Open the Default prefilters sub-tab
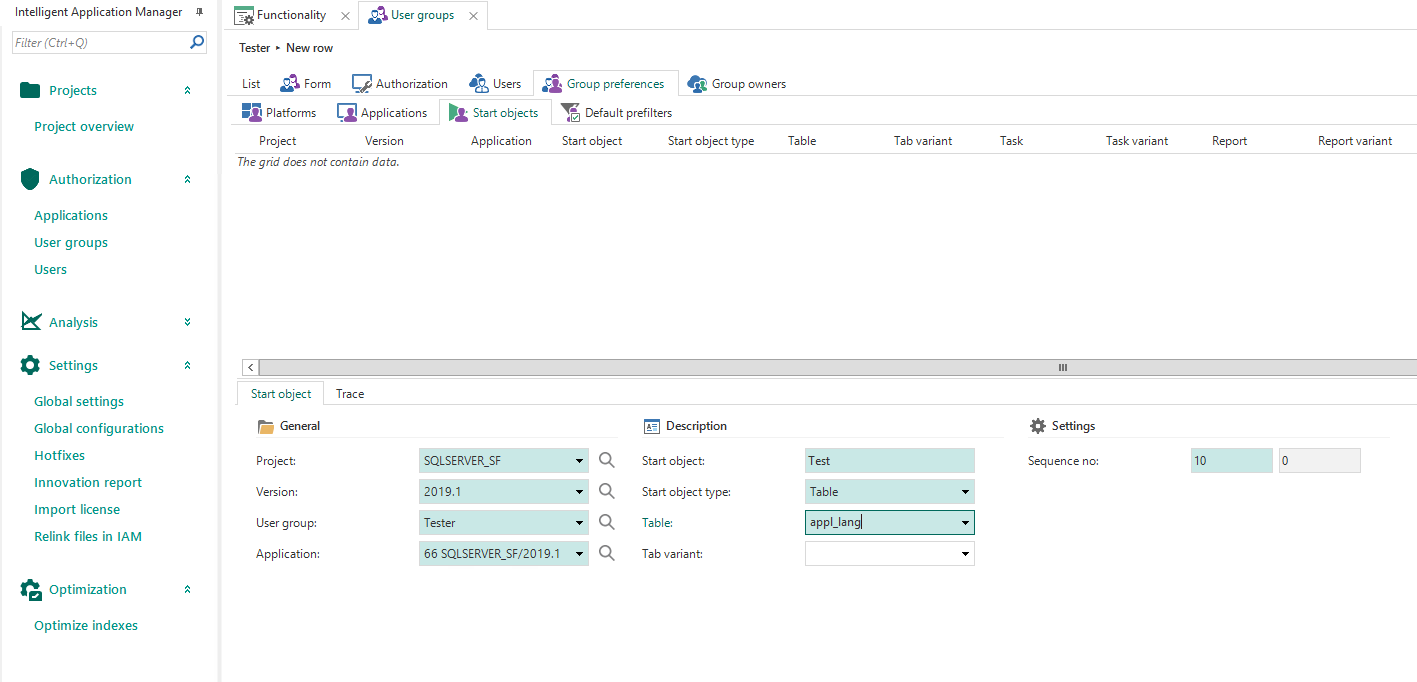 coord(616,113)
